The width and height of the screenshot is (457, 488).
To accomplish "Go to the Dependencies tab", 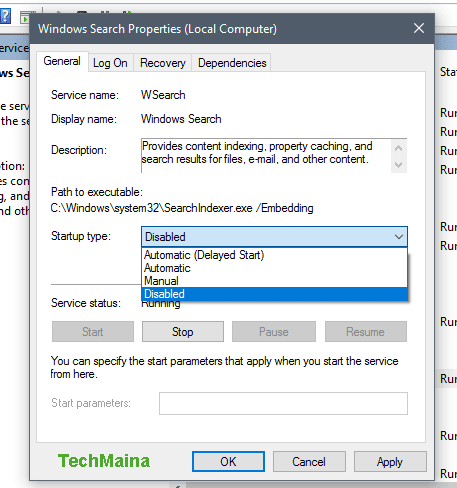I will click(232, 63).
